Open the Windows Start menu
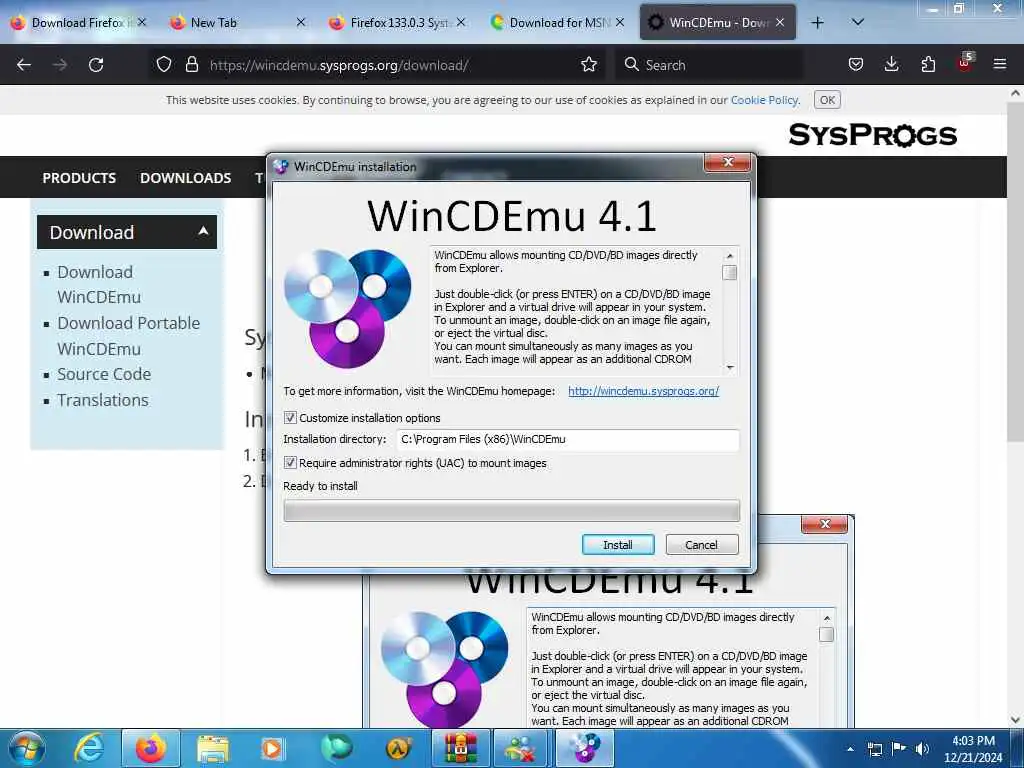 pos(27,748)
